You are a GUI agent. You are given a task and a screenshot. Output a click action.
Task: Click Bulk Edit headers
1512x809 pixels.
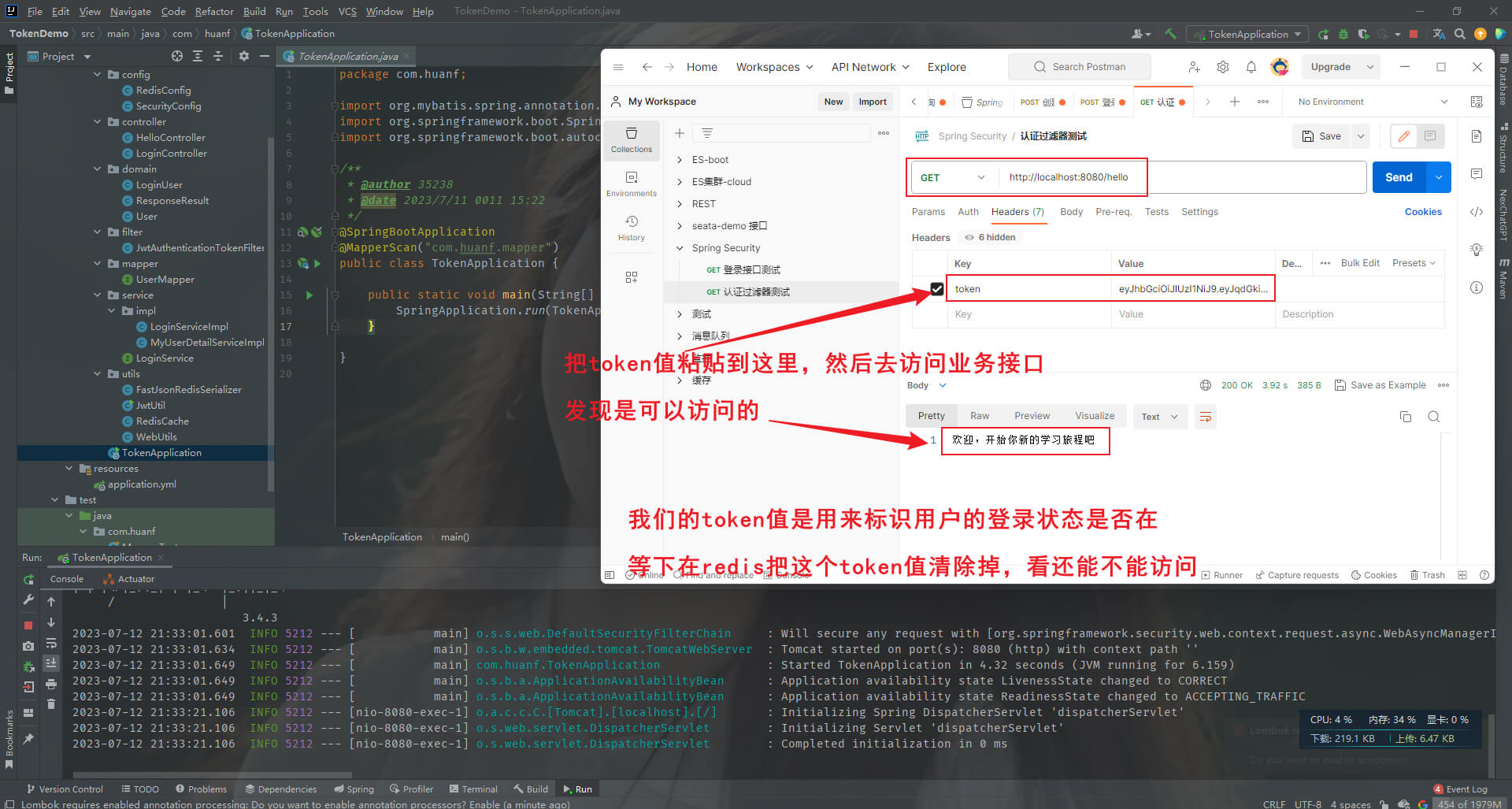[1360, 263]
